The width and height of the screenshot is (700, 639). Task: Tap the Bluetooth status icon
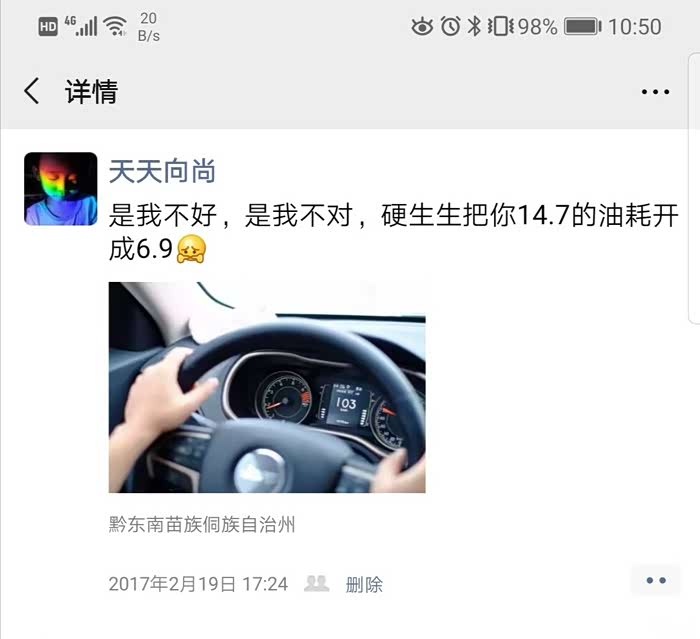click(x=474, y=26)
